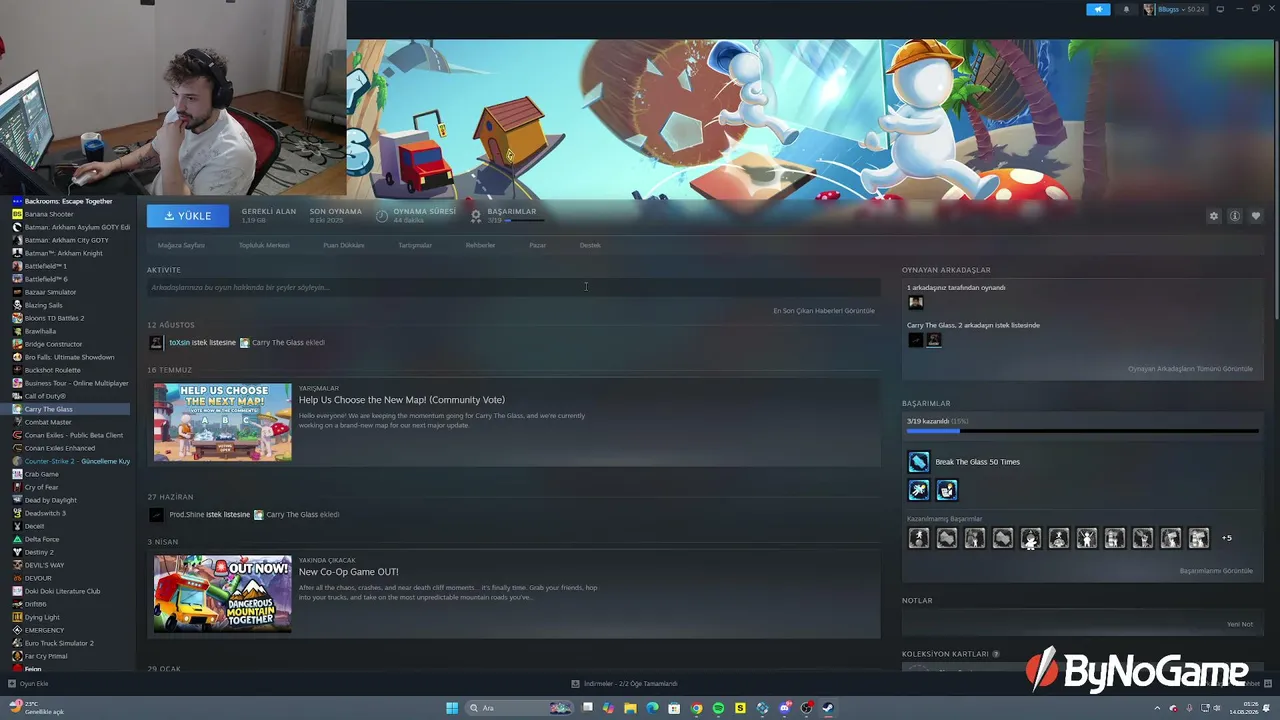Open the Steam notifications bell
The width and height of the screenshot is (1280, 720).
[x=1126, y=9]
